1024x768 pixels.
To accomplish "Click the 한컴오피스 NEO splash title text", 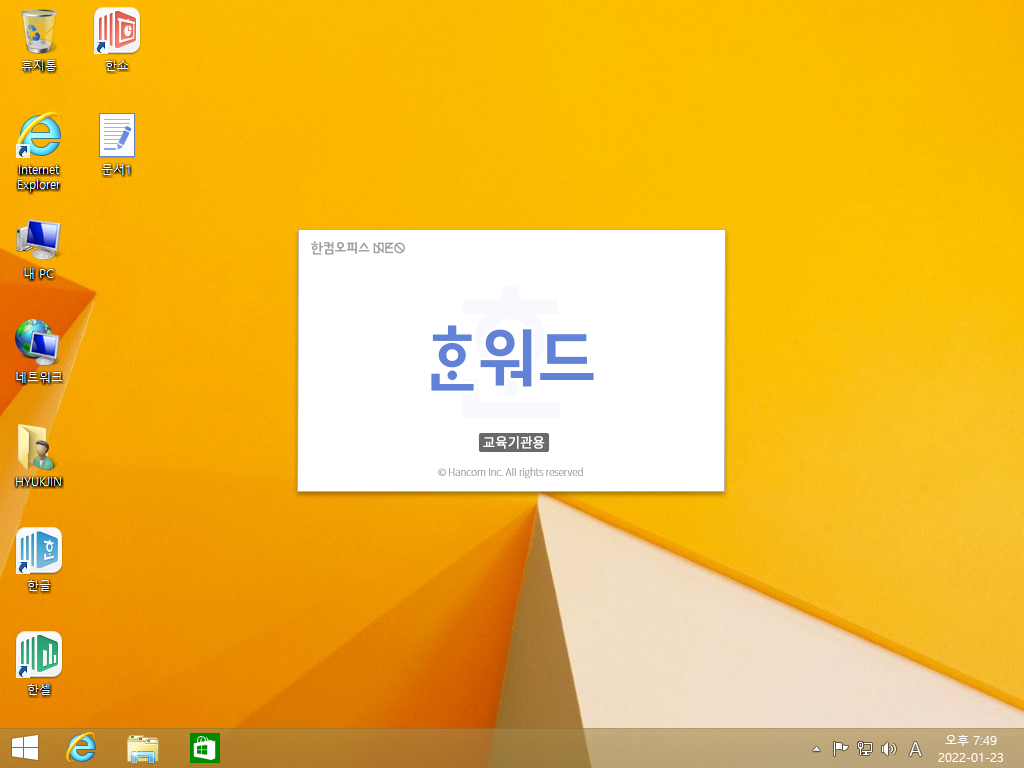I will click(357, 248).
